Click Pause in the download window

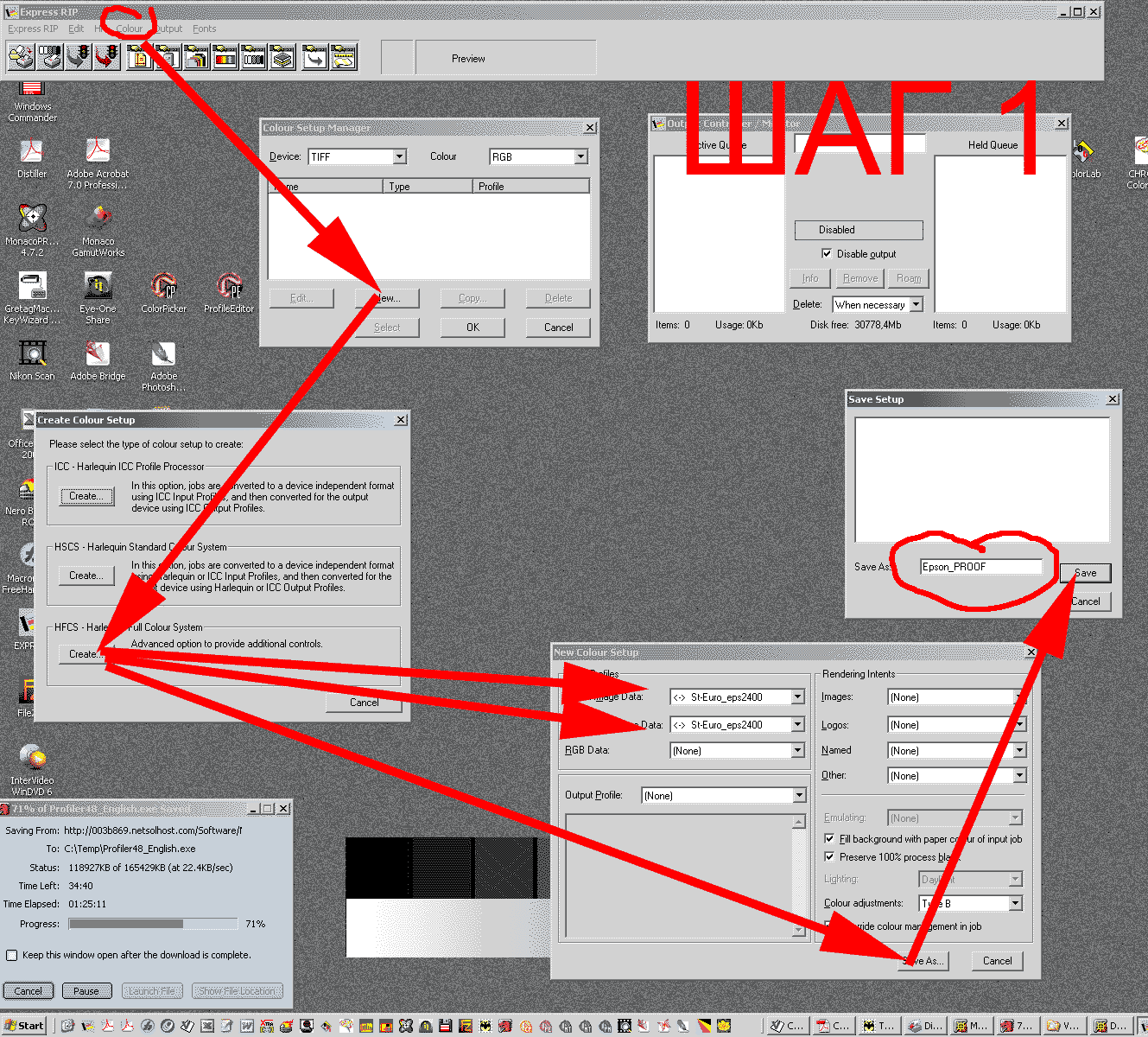86,991
